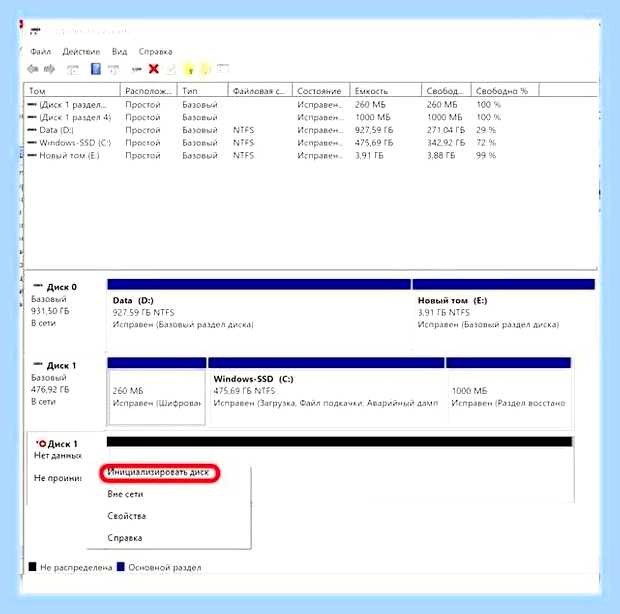The image size is (620, 614).
Task: Open the Справка menu in menu bar
Action: pos(155,52)
